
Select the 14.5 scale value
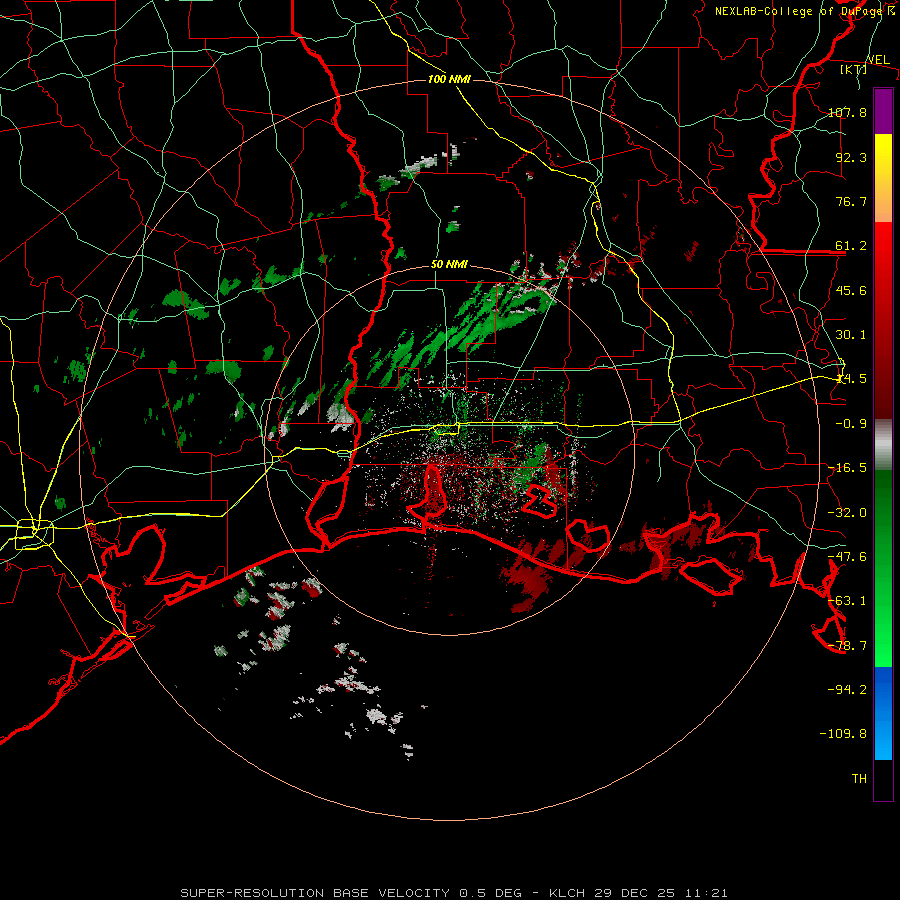tap(851, 379)
